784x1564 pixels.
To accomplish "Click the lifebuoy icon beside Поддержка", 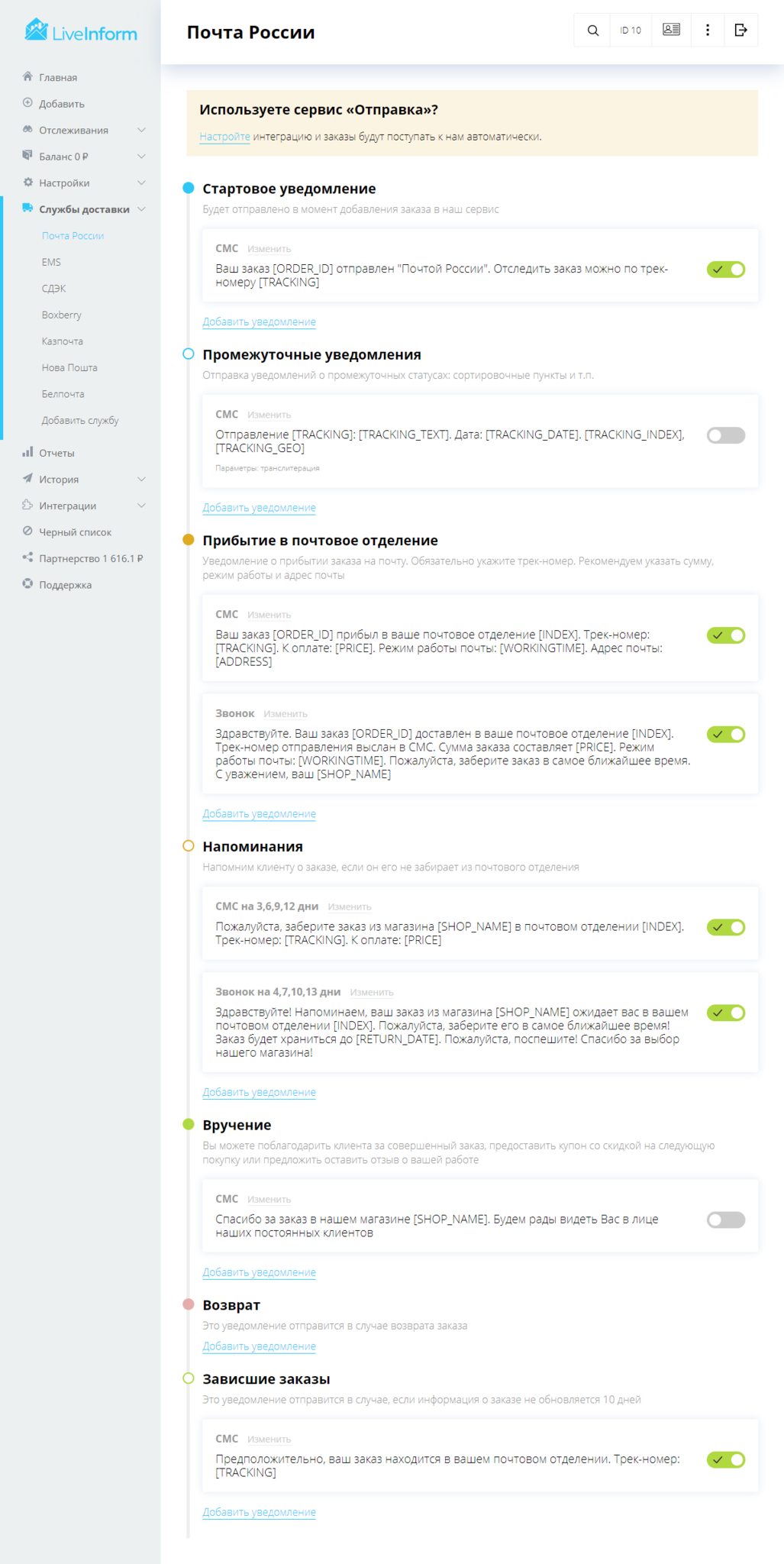I will click(27, 584).
